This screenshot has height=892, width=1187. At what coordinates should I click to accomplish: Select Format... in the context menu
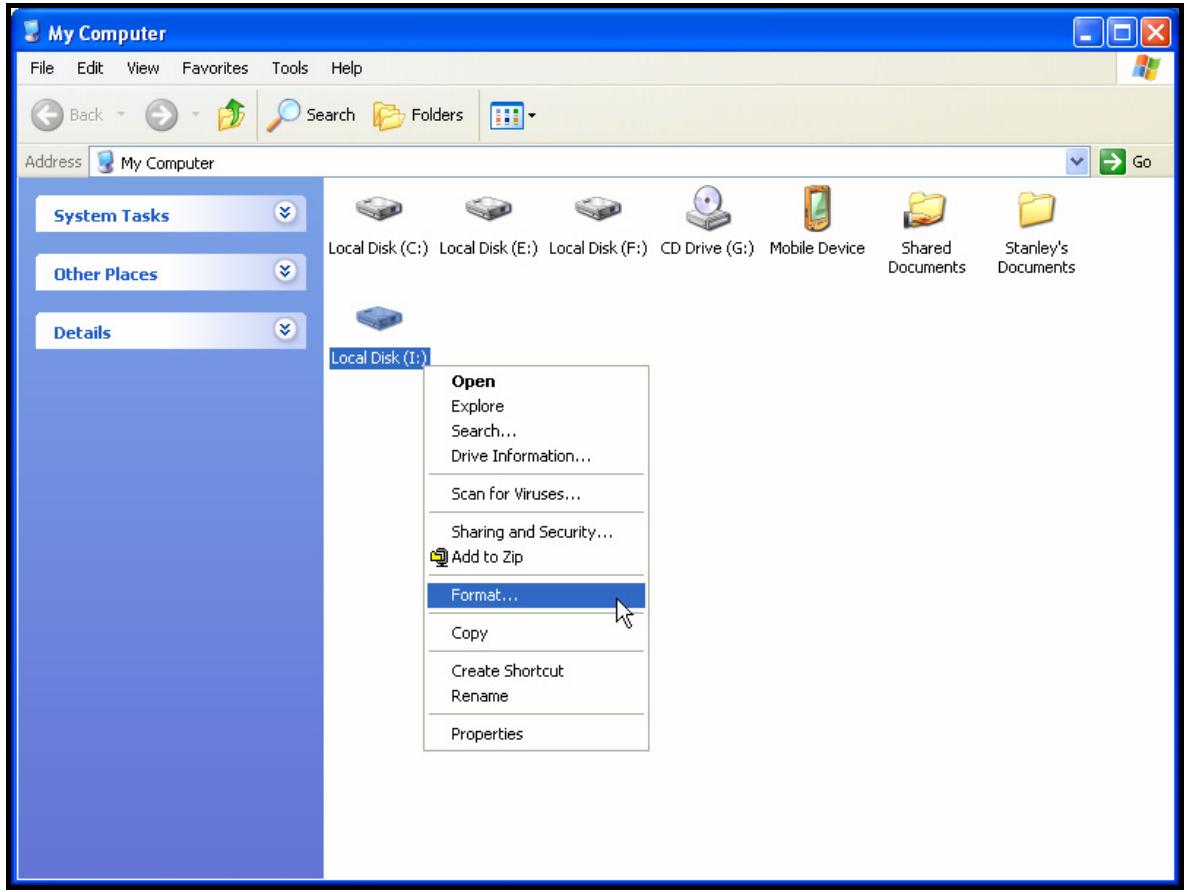coord(536,595)
